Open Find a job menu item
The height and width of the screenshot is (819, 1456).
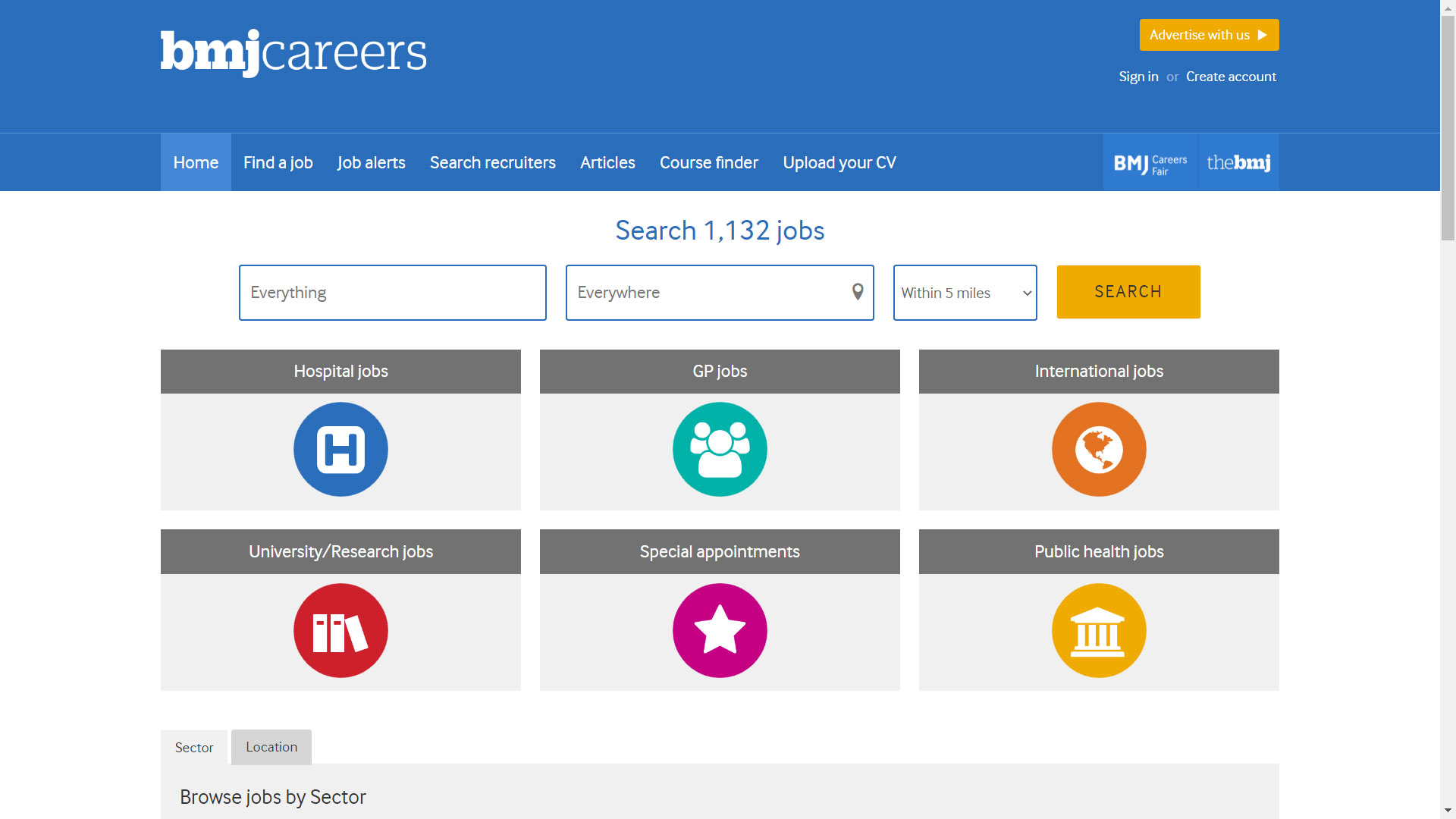click(278, 163)
